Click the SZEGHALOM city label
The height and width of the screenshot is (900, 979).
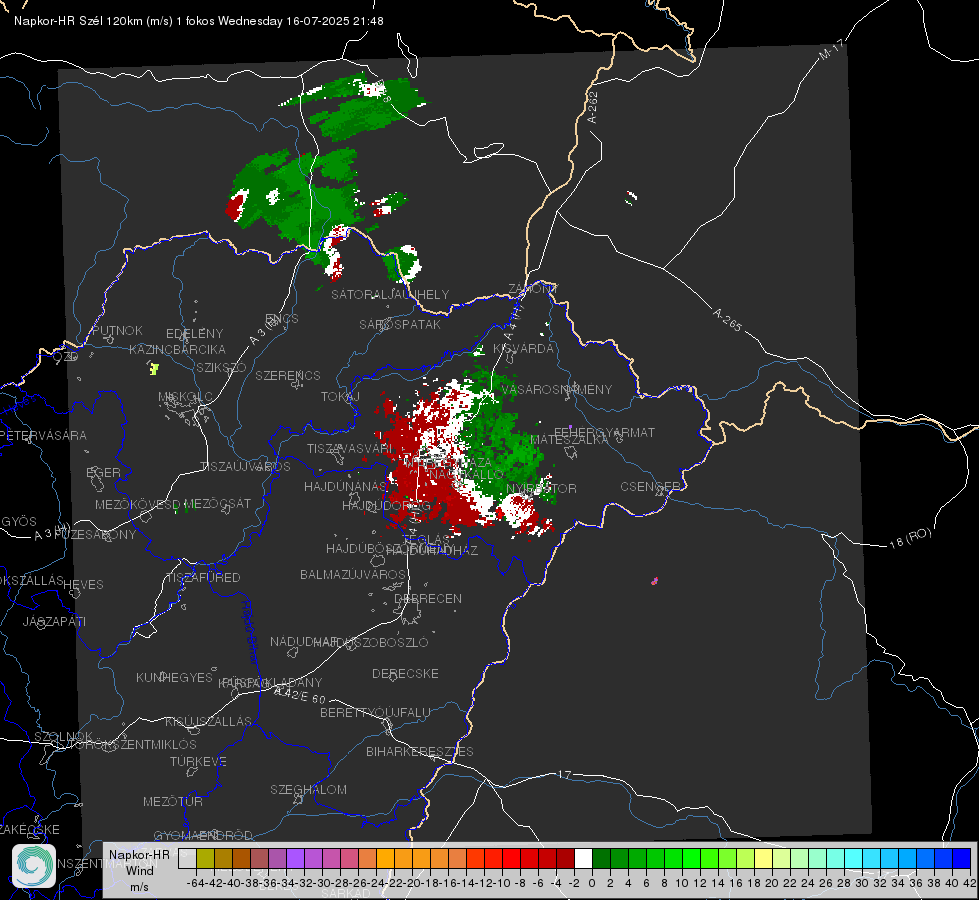(308, 789)
